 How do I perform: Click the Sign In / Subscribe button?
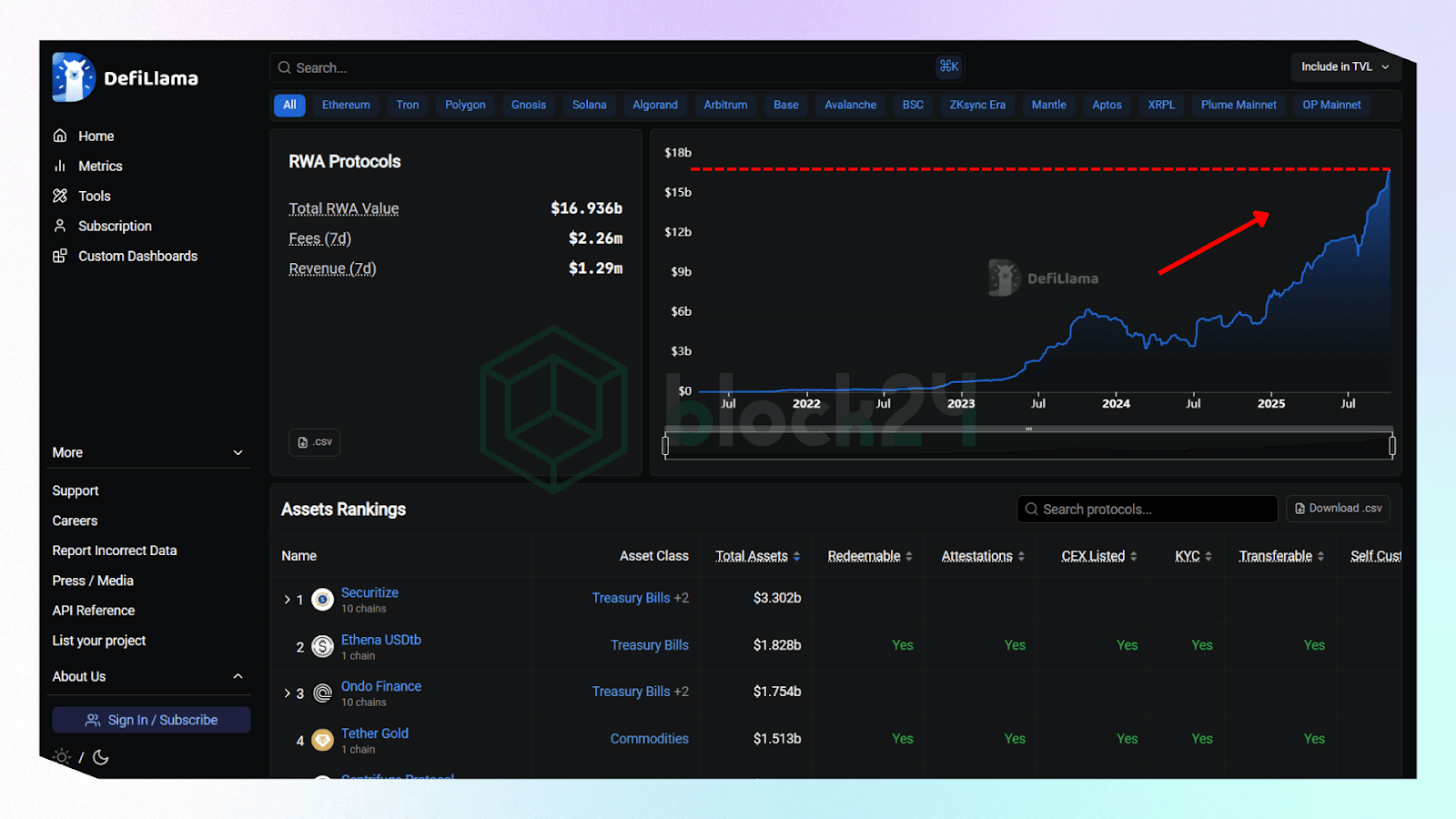pos(151,720)
